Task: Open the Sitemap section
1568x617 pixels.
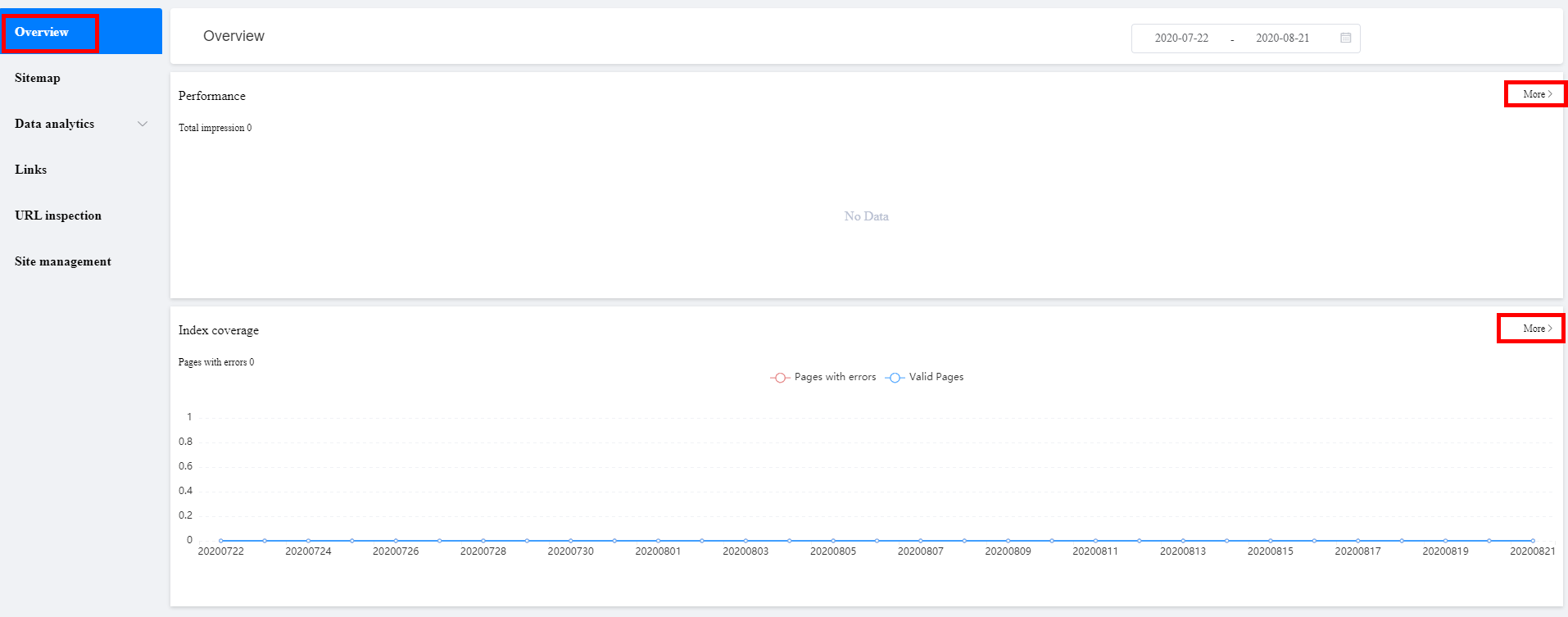Action: pos(81,78)
